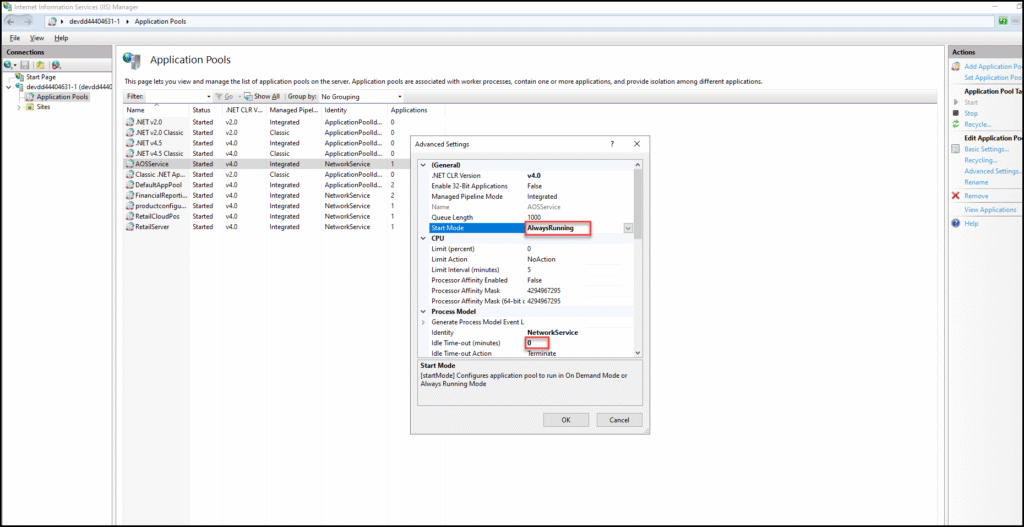Select the Idle Time-out (minutes) value 0
Image resolution: width=1024 pixels, height=527 pixels.
click(537, 343)
